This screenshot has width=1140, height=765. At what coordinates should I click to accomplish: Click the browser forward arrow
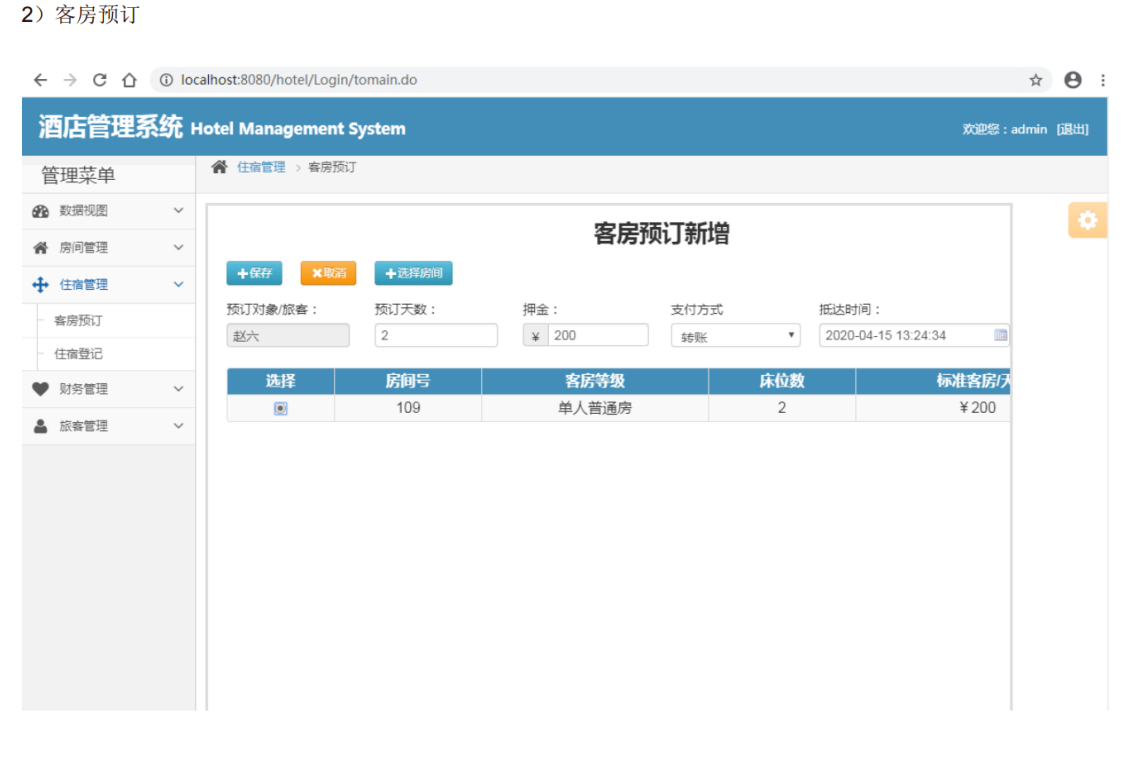pyautogui.click(x=70, y=80)
